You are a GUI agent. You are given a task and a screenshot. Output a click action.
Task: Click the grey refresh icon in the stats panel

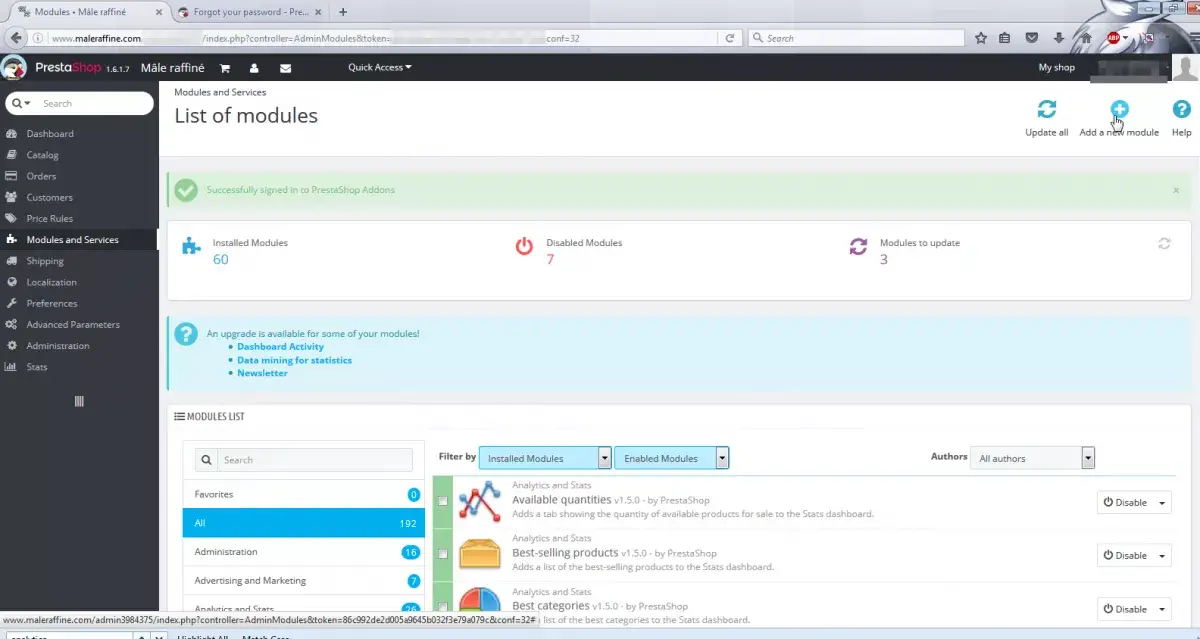1164,243
